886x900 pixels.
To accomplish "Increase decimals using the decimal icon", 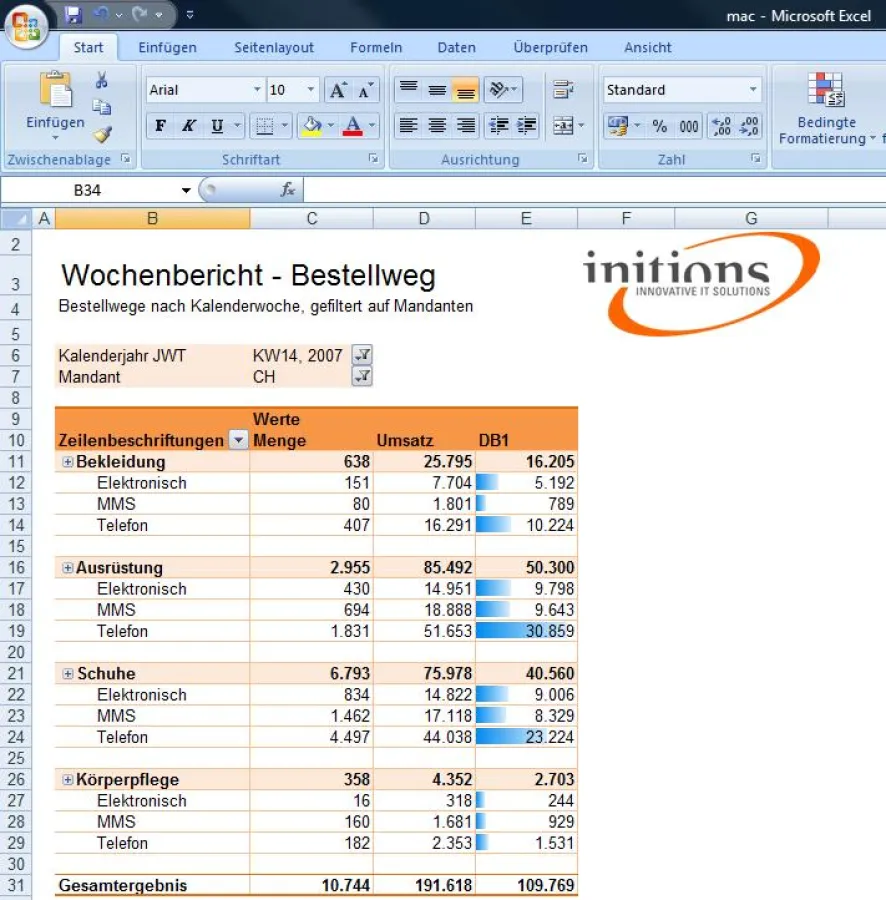I will pyautogui.click(x=721, y=126).
